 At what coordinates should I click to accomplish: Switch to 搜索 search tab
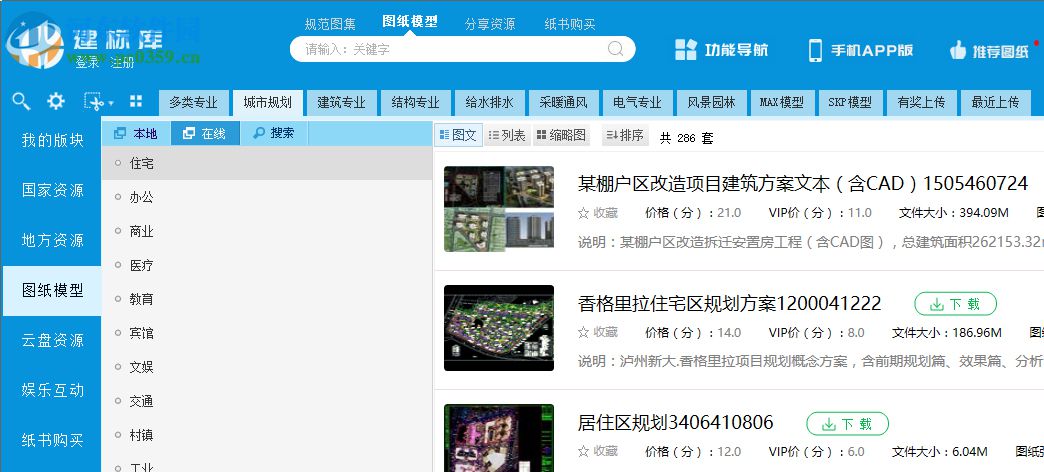coord(274,133)
